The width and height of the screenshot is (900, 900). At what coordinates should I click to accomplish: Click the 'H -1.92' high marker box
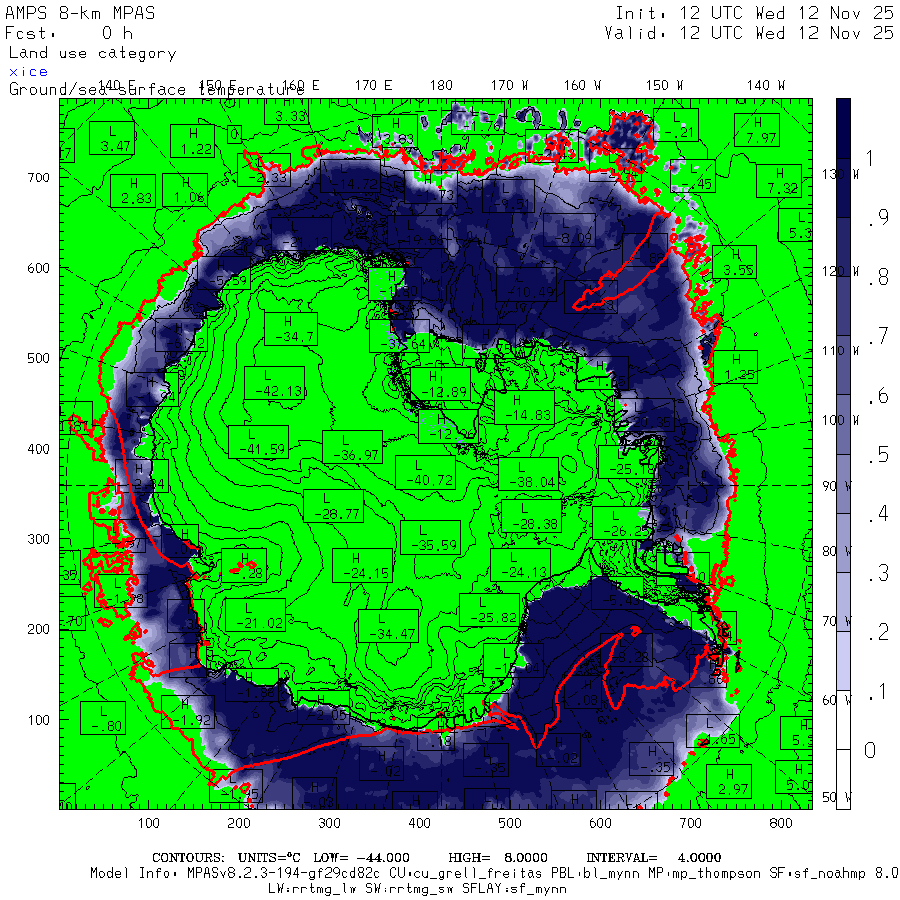pyautogui.click(x=188, y=712)
